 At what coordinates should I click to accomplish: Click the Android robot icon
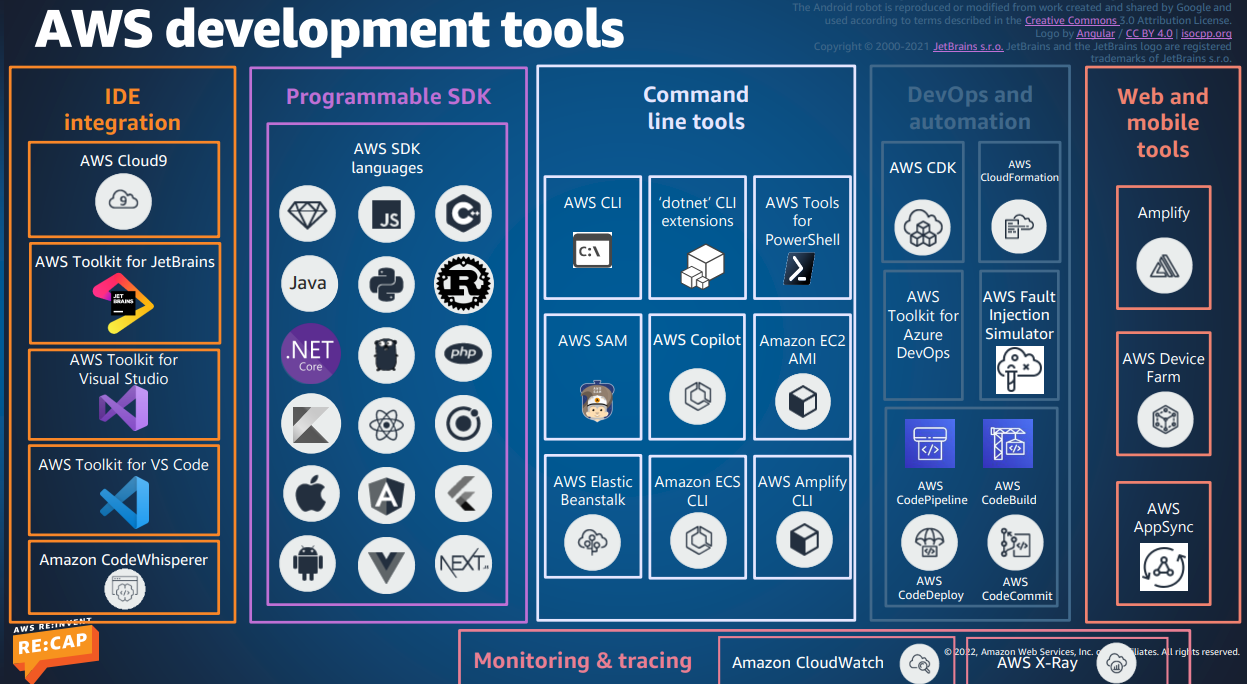(x=308, y=564)
